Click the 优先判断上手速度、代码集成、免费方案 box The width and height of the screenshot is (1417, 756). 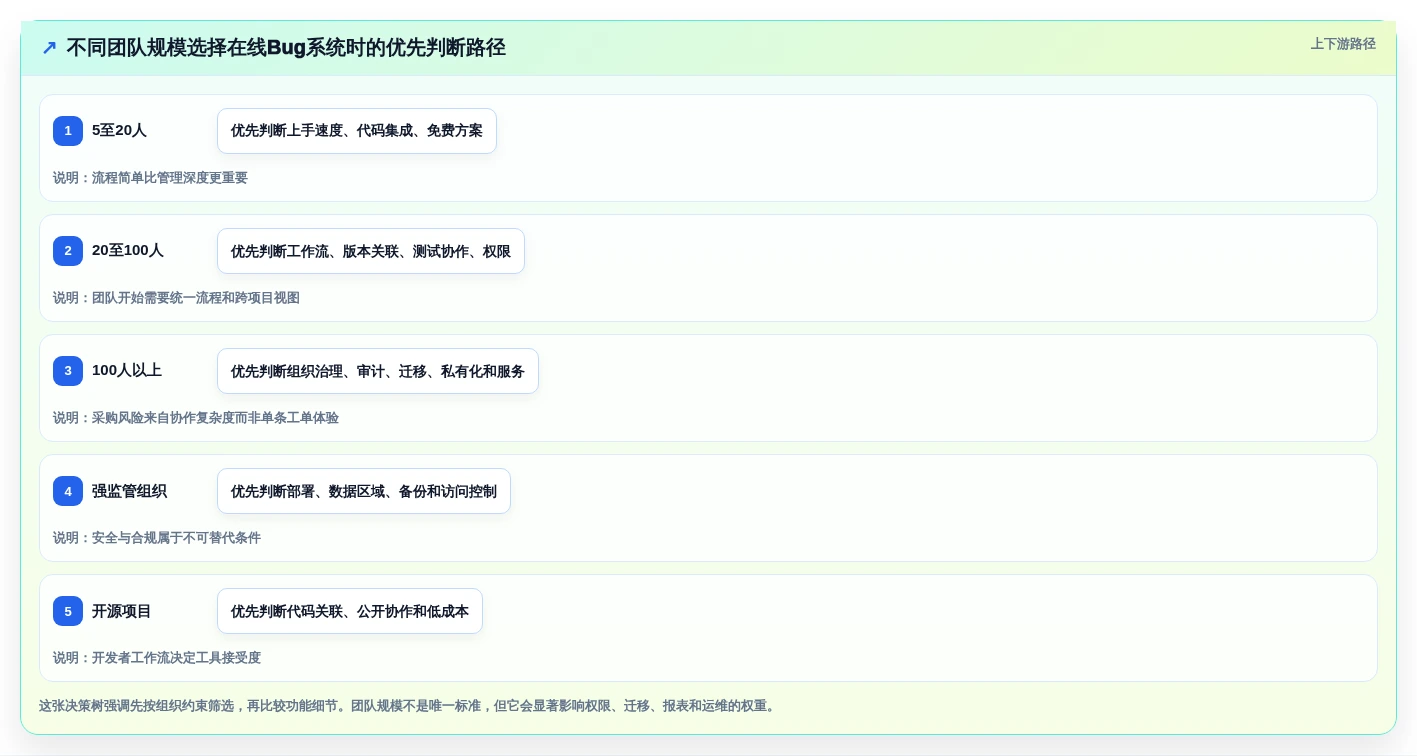357,131
